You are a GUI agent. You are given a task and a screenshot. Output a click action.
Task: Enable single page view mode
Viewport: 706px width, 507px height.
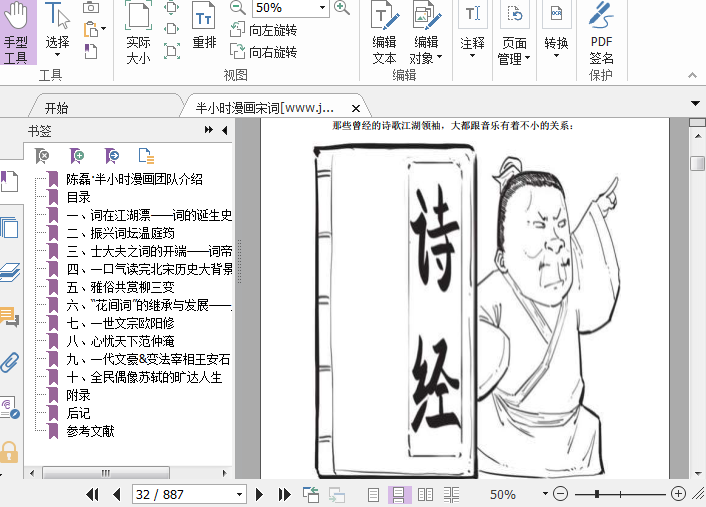(x=373, y=494)
